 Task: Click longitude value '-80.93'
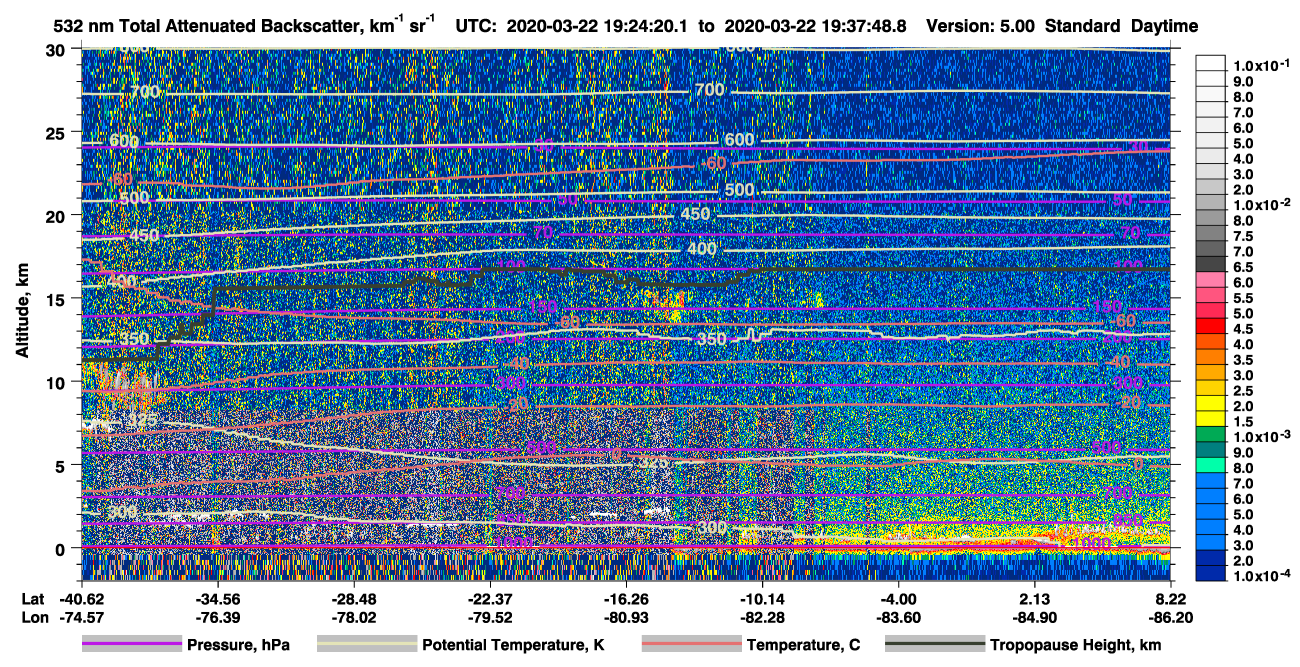coord(626,618)
